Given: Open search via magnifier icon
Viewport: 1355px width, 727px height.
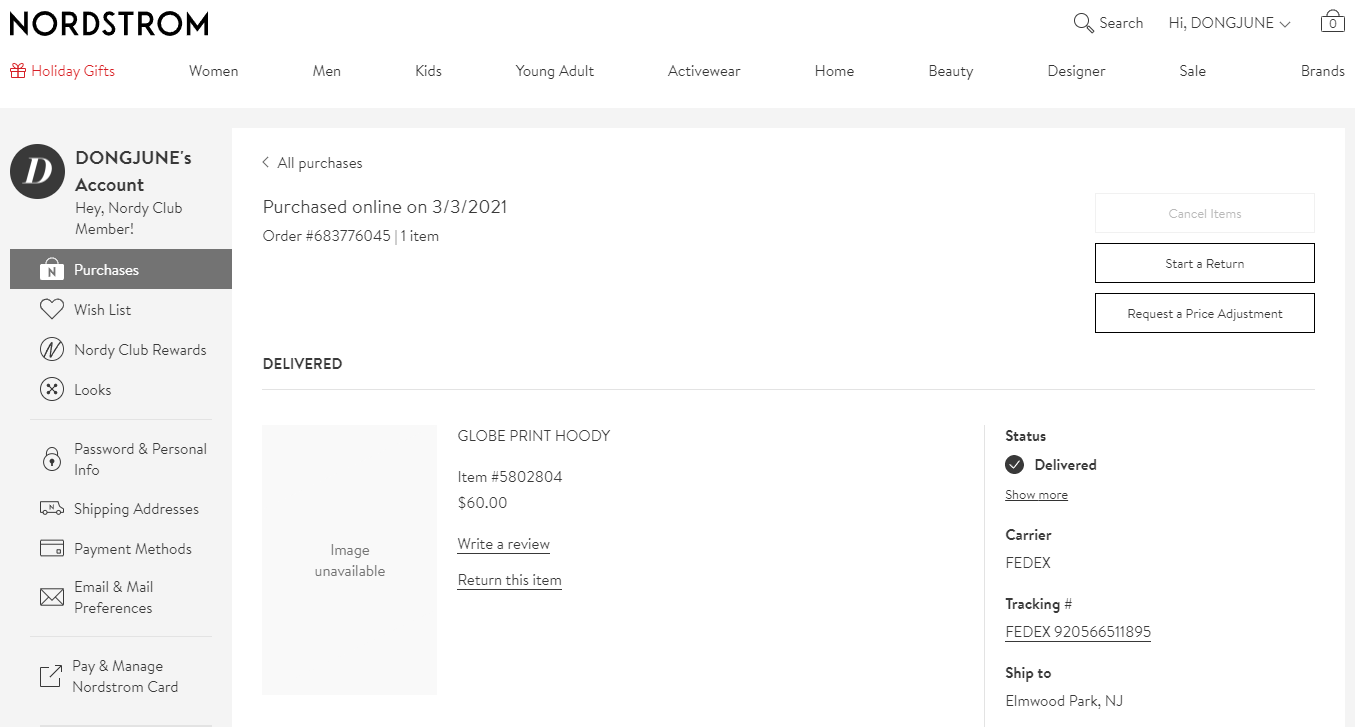Looking at the screenshot, I should tap(1083, 23).
